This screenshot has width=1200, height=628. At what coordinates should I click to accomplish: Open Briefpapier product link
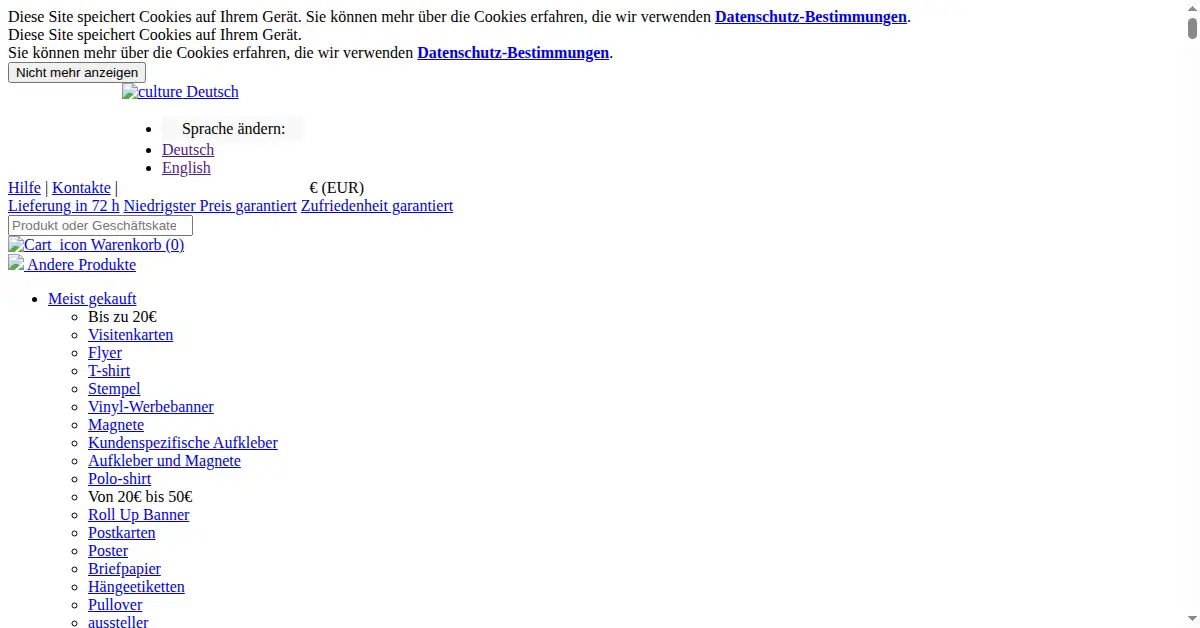pyautogui.click(x=124, y=569)
